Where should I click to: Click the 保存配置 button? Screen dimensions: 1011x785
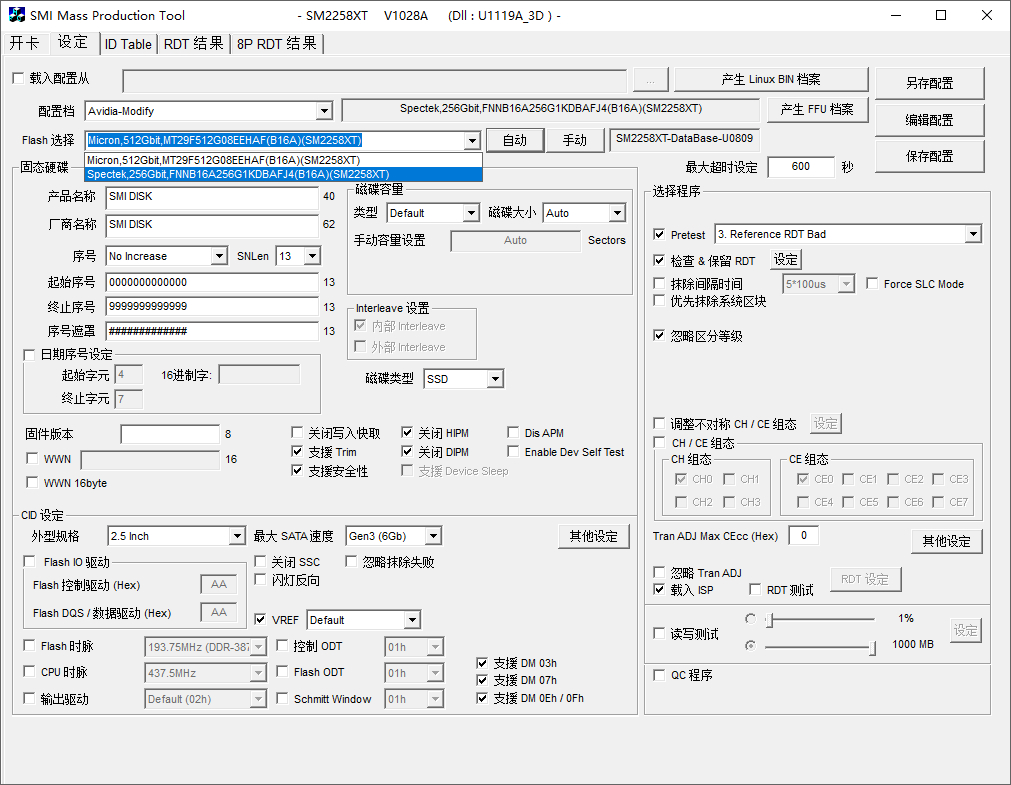(x=929, y=156)
